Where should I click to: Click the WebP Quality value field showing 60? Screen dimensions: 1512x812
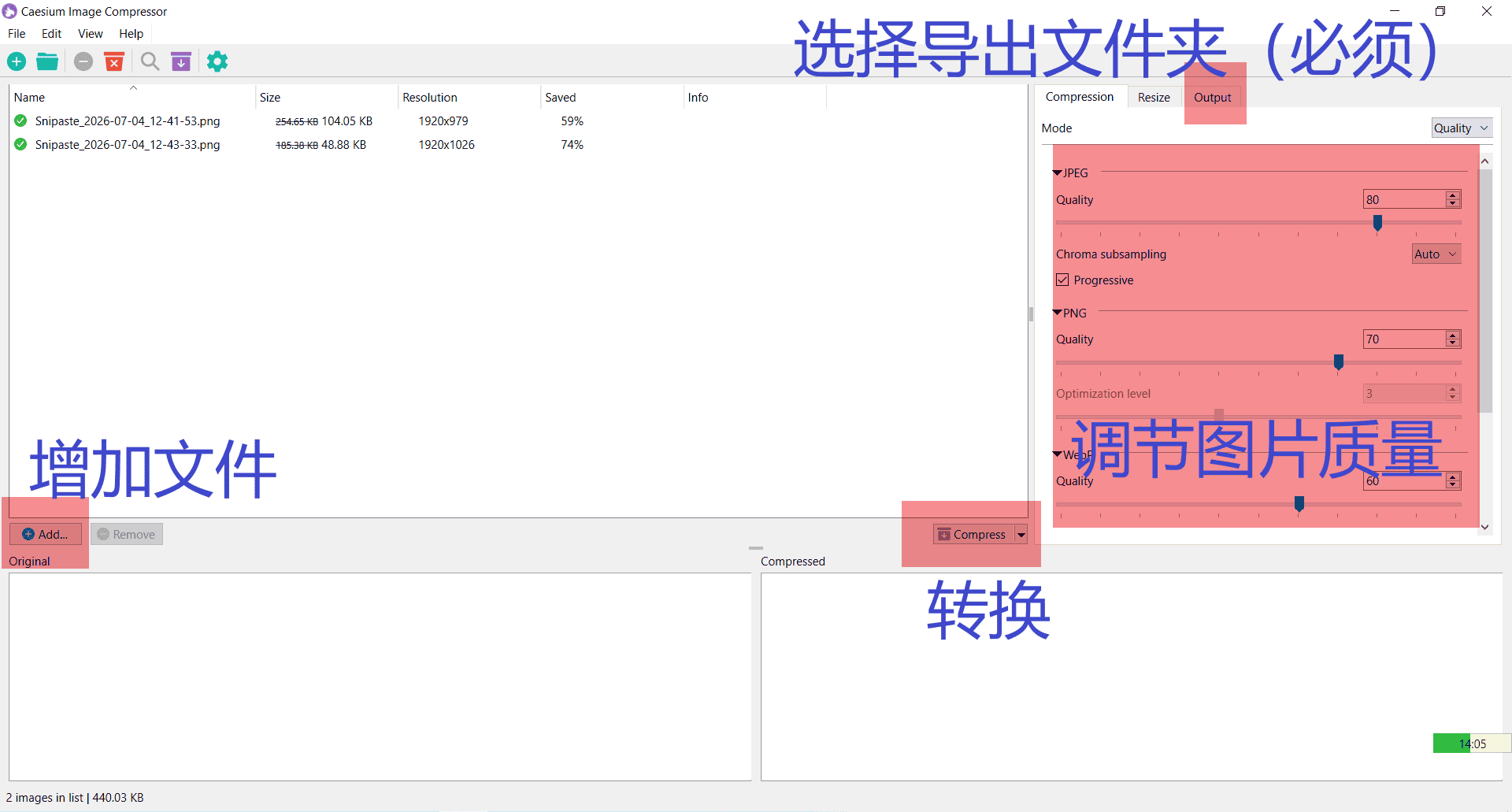click(x=1404, y=480)
